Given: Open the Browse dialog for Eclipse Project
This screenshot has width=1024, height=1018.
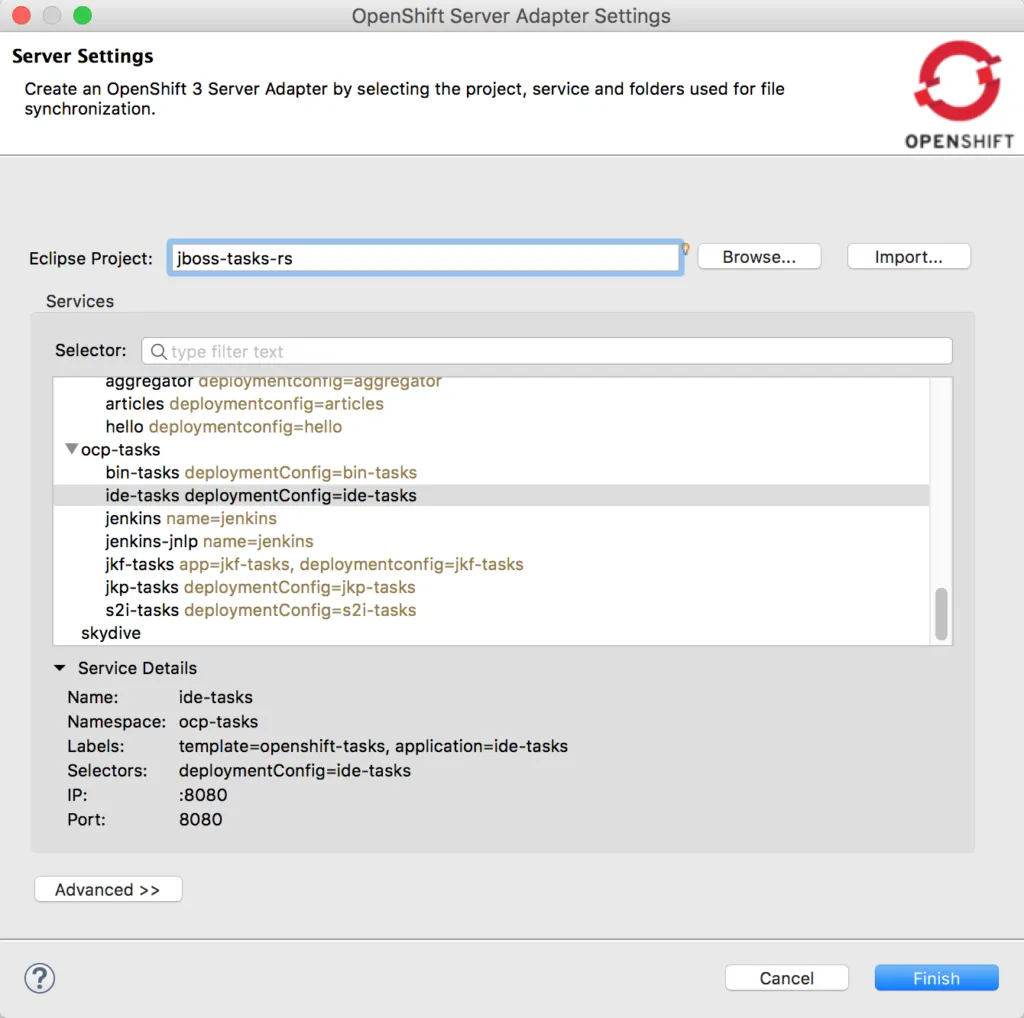Looking at the screenshot, I should (x=758, y=256).
